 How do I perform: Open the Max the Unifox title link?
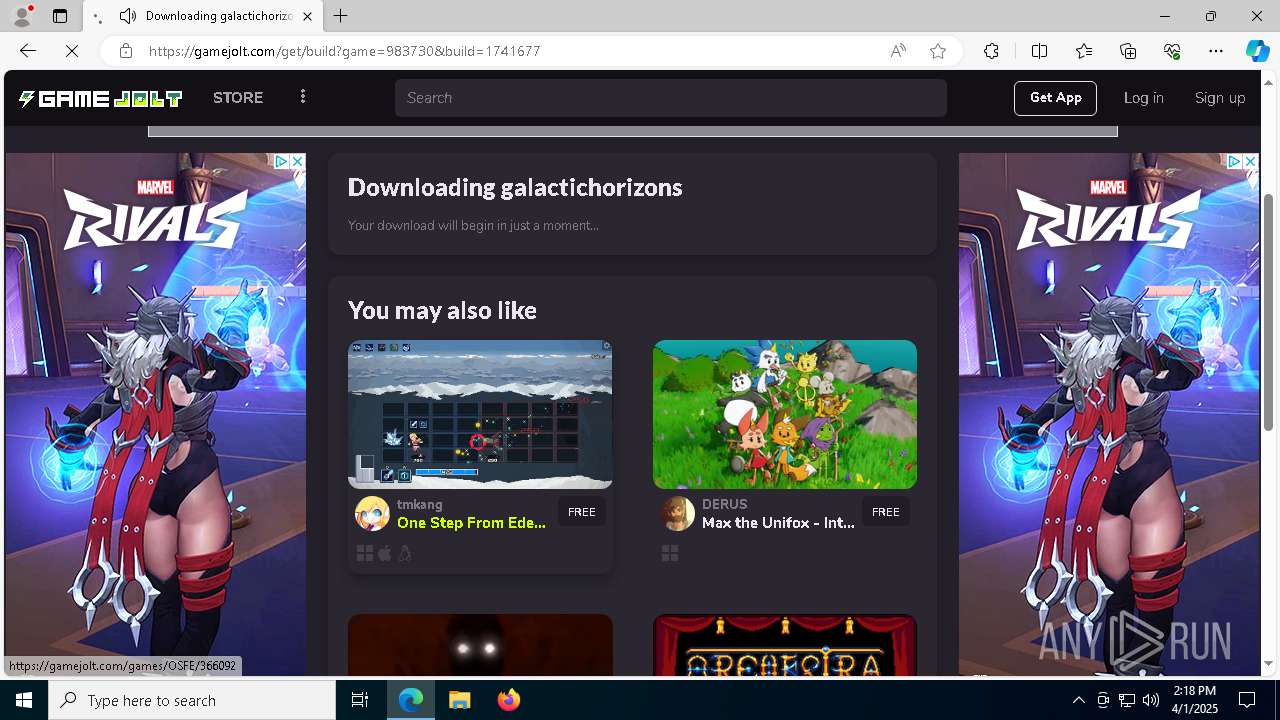pos(778,523)
